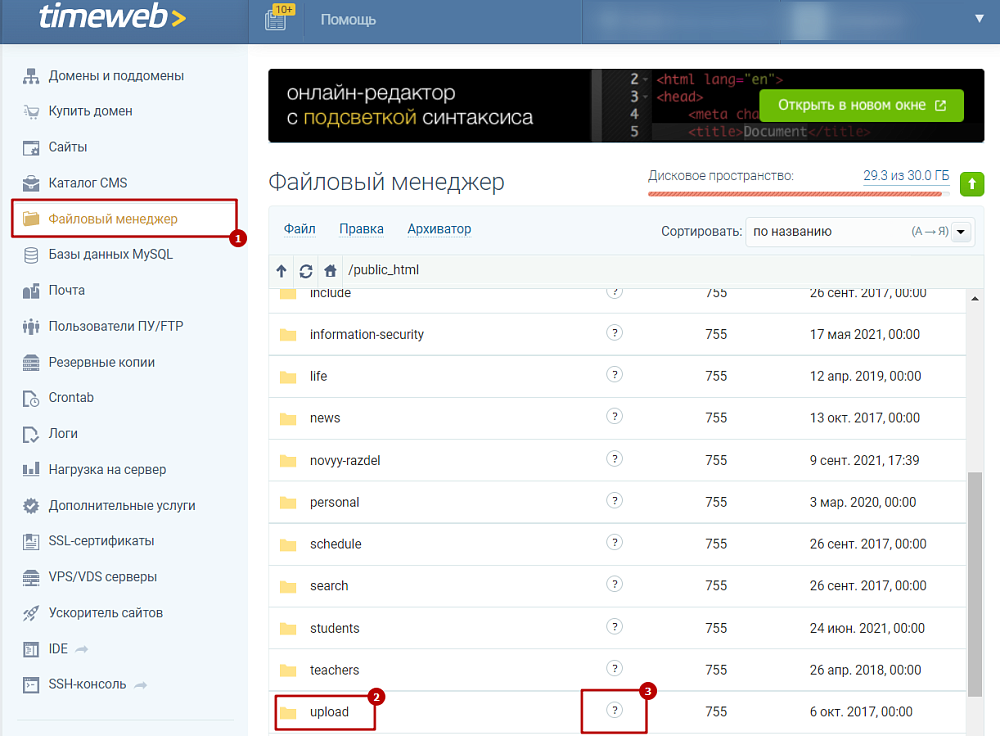The width and height of the screenshot is (1000, 736).
Task: Click the Помощь link in header
Action: tap(348, 19)
